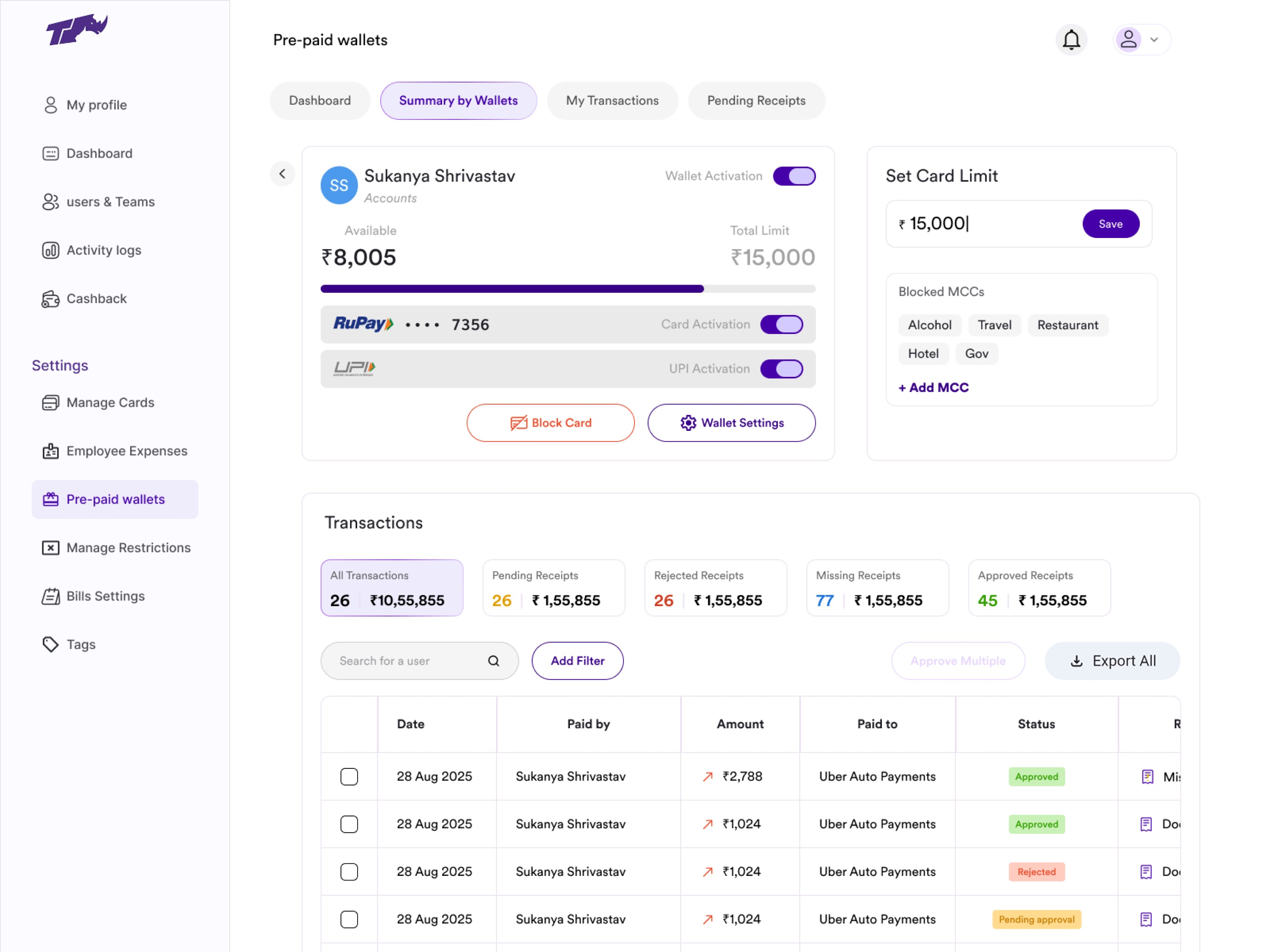This screenshot has height=952, width=1270.
Task: Click the Pending approval status badge
Action: [x=1036, y=920]
